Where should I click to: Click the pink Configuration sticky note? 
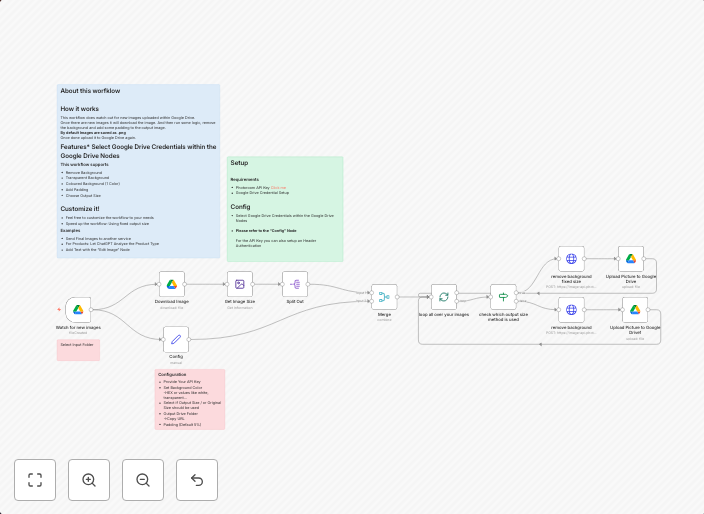(190, 399)
